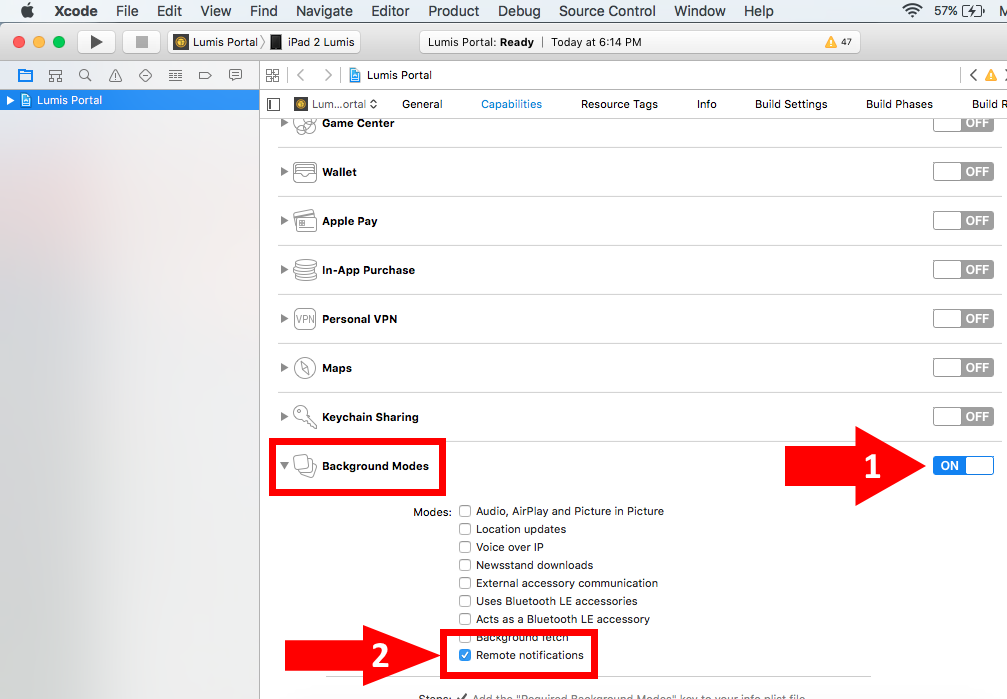
Task: Uncheck Remote notifications mode
Action: 465,655
